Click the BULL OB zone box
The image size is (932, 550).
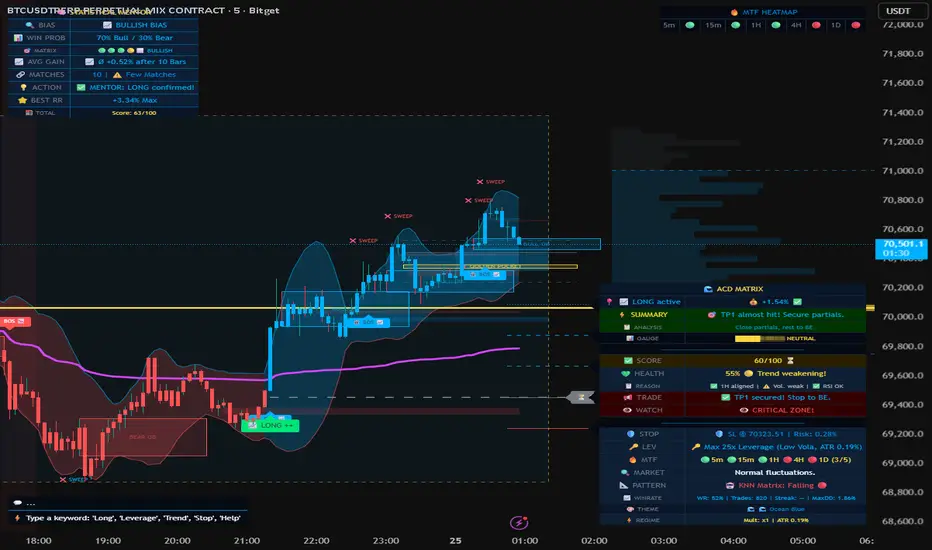point(537,244)
